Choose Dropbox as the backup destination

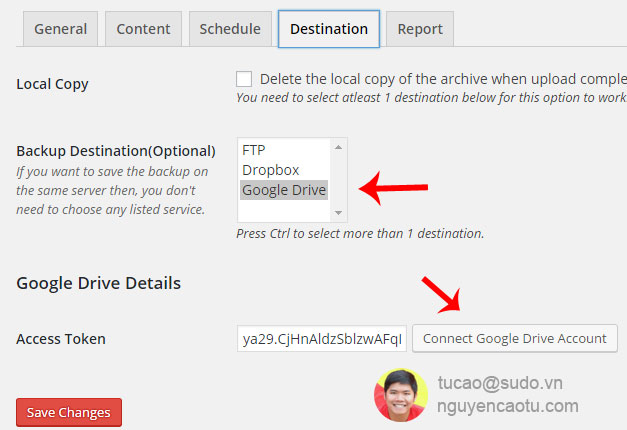click(x=270, y=170)
